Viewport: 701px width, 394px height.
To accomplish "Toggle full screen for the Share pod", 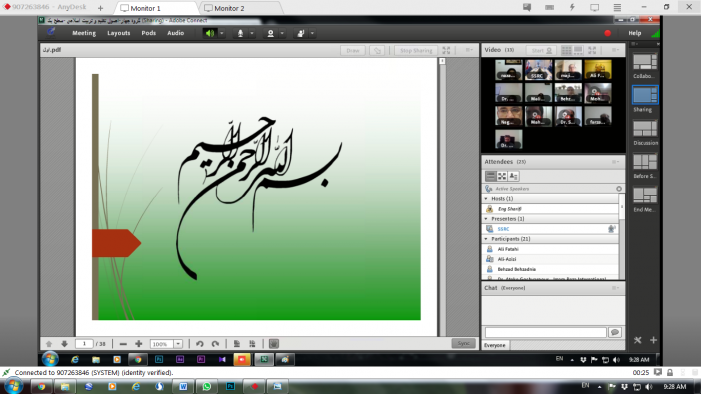I will coord(446,51).
